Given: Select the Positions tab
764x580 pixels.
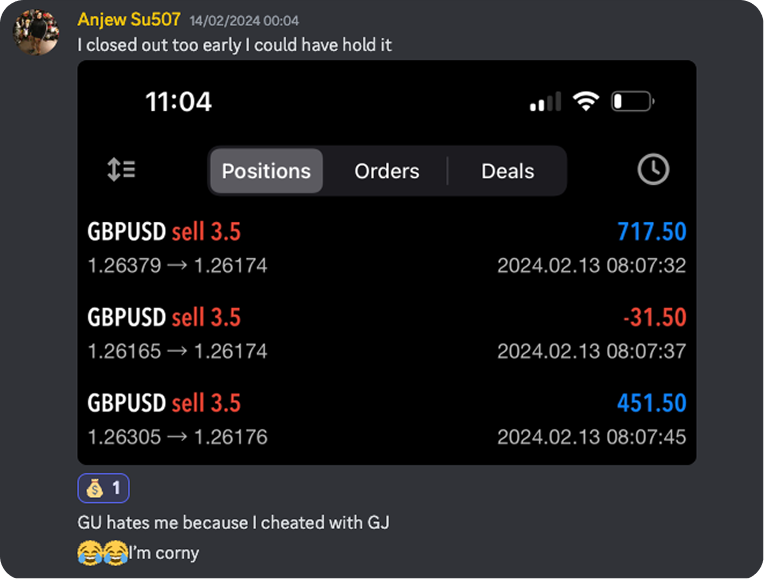Looking at the screenshot, I should pyautogui.click(x=266, y=171).
